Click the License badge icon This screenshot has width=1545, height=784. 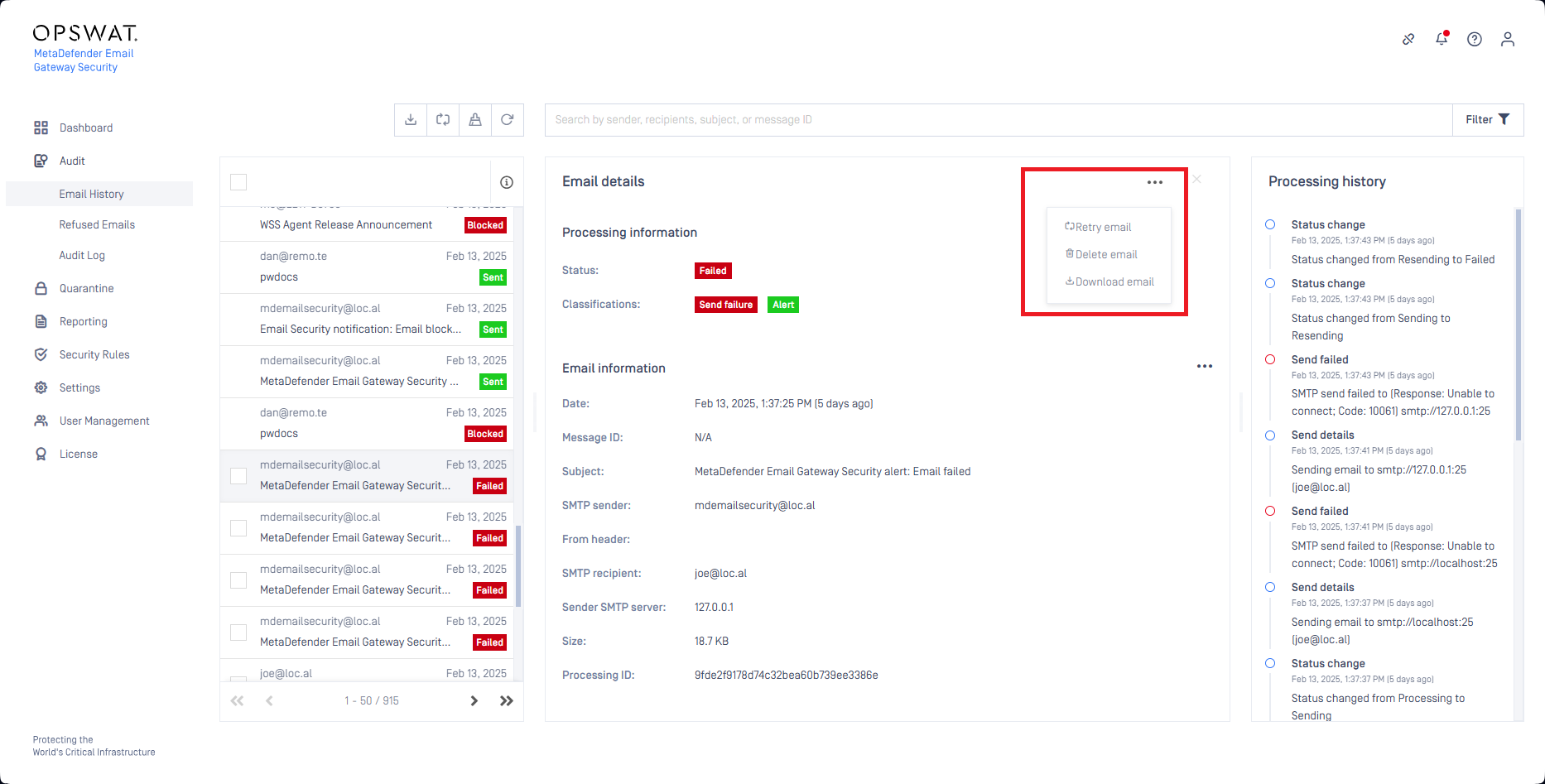[x=41, y=454]
